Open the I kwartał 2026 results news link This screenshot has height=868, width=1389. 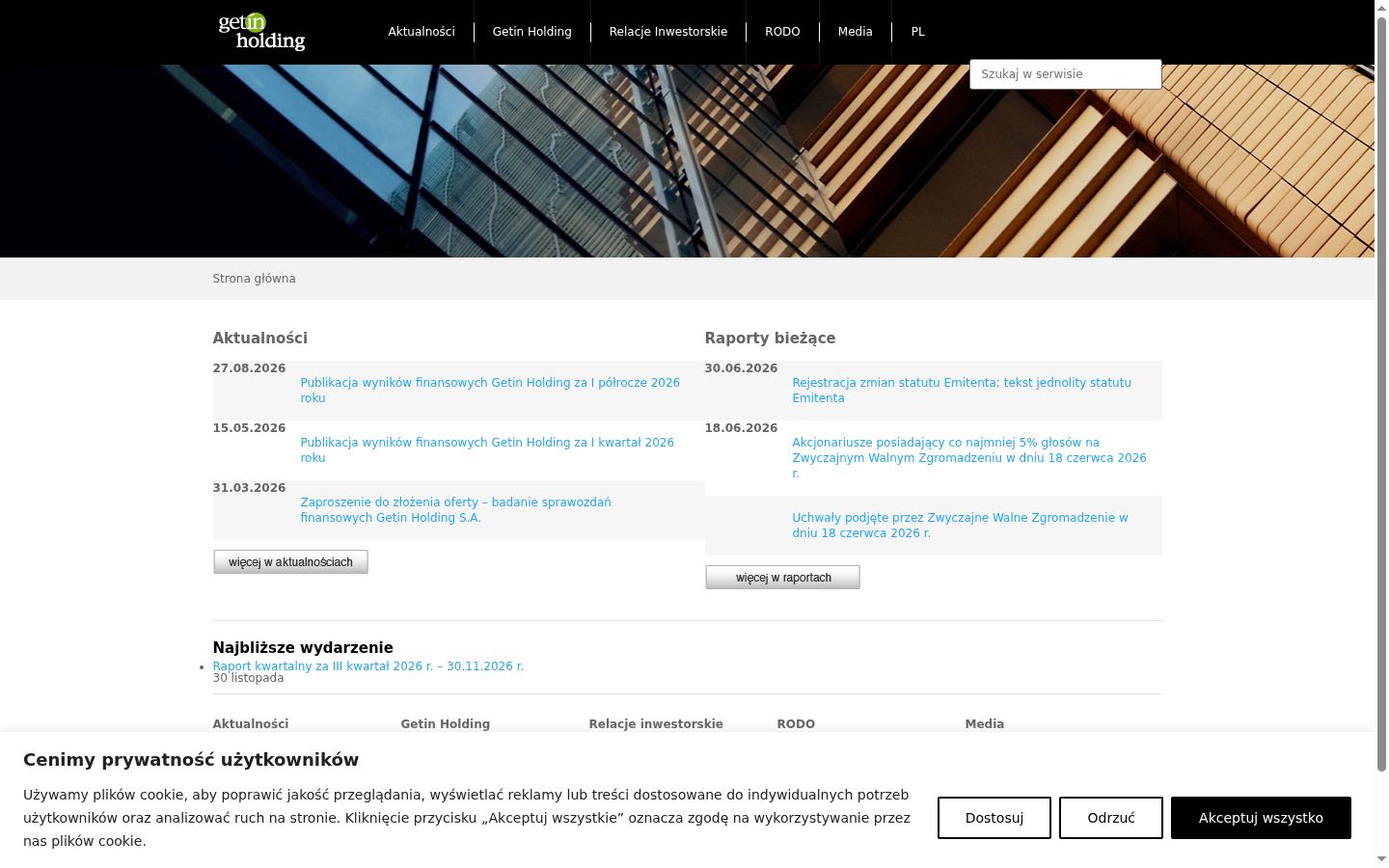(x=487, y=450)
